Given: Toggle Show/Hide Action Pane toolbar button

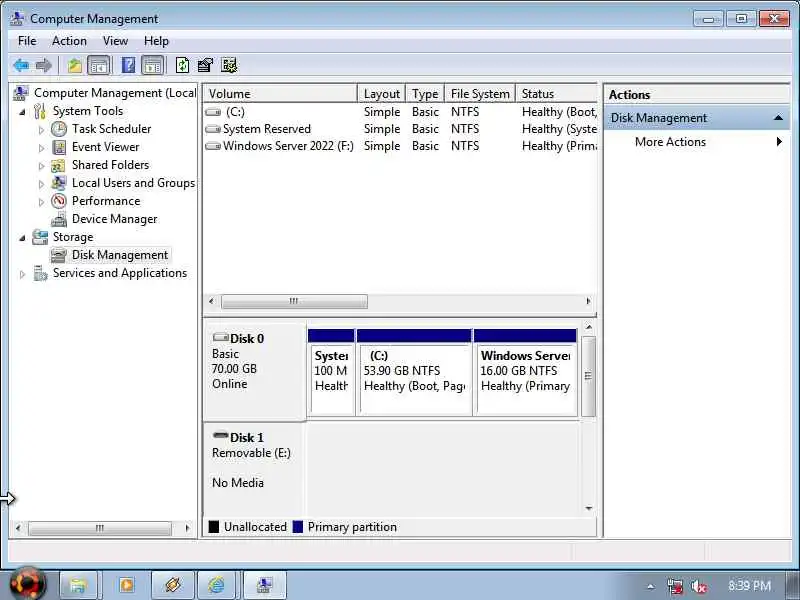Looking at the screenshot, I should click(152, 65).
